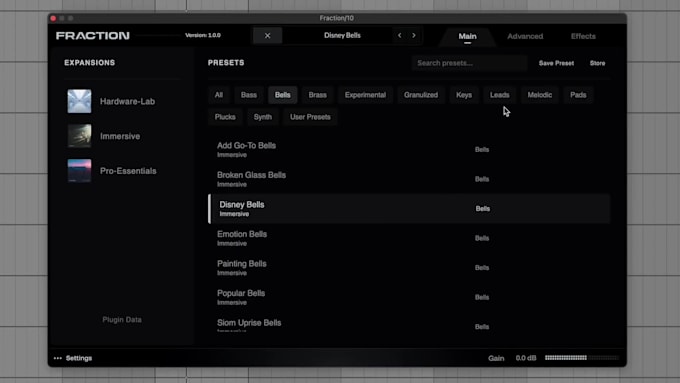Click the 0.0 dB gain value

pyautogui.click(x=526, y=358)
